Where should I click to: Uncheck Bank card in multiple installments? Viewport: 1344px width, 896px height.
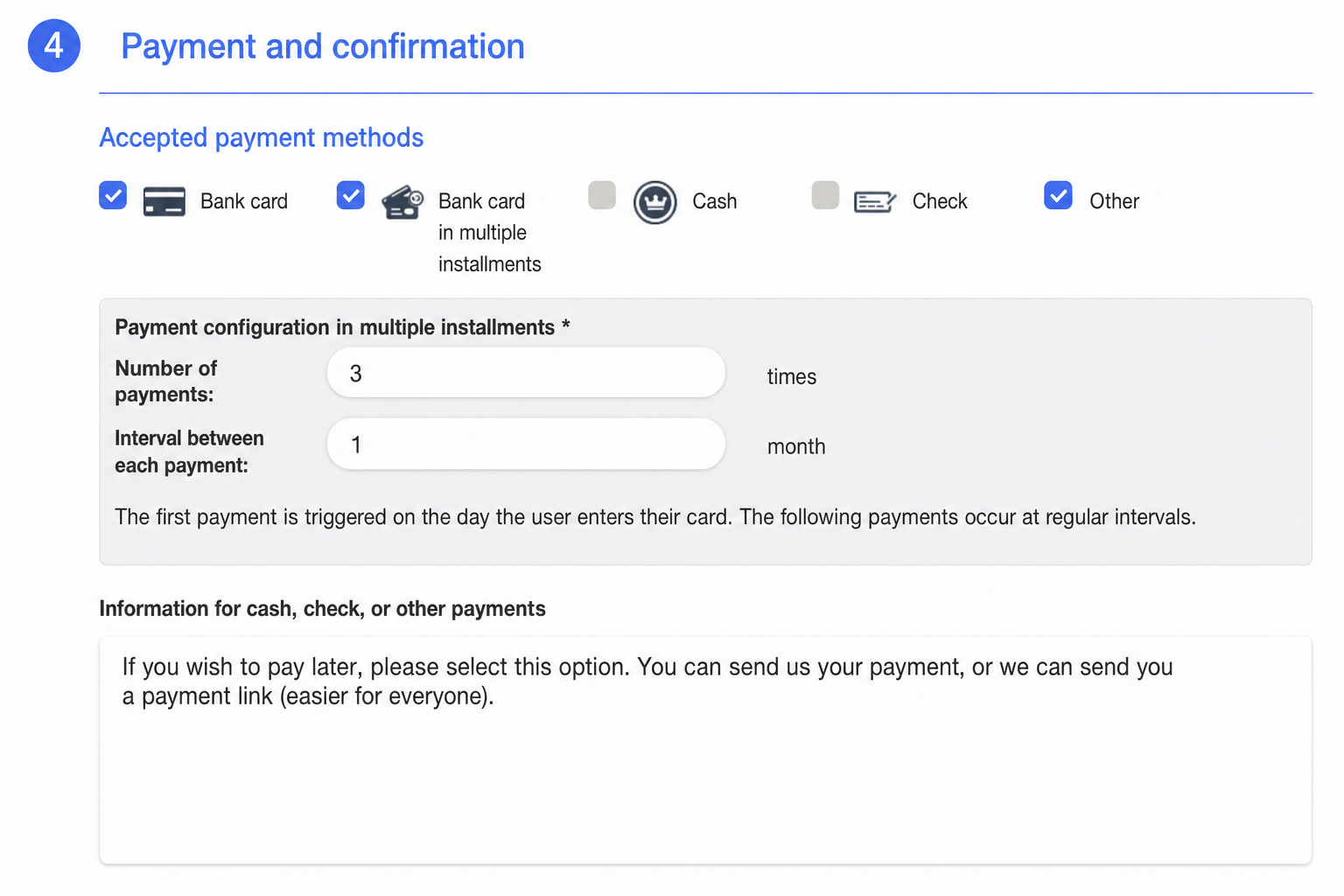click(351, 195)
